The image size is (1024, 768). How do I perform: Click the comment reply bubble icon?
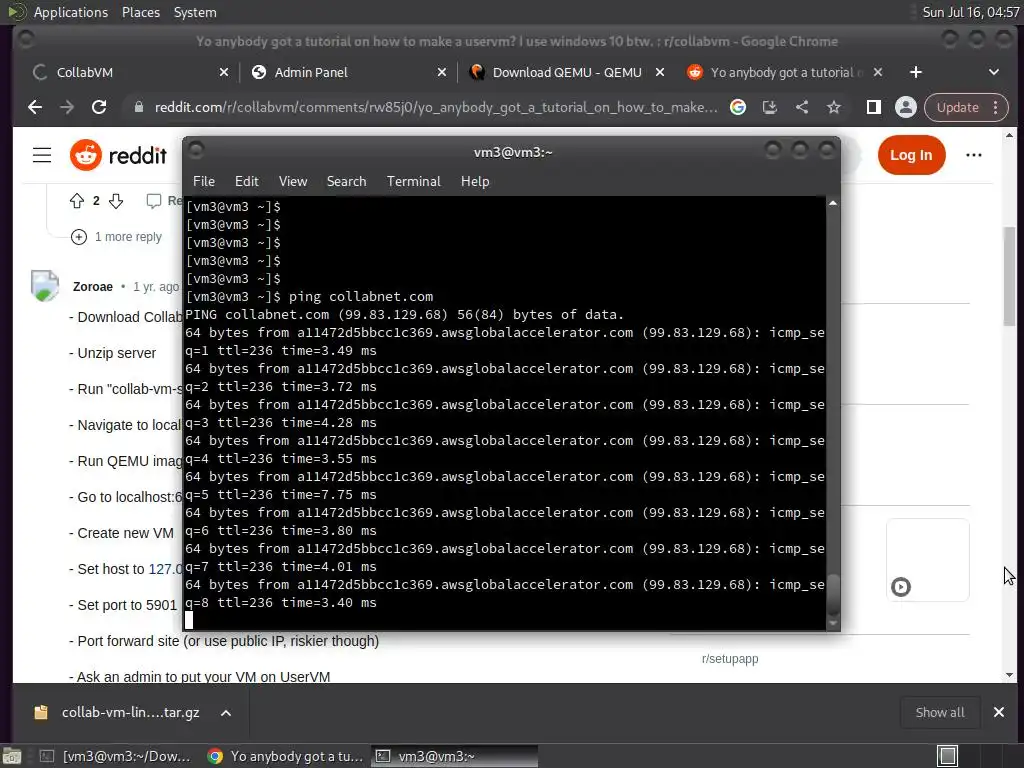pos(153,200)
